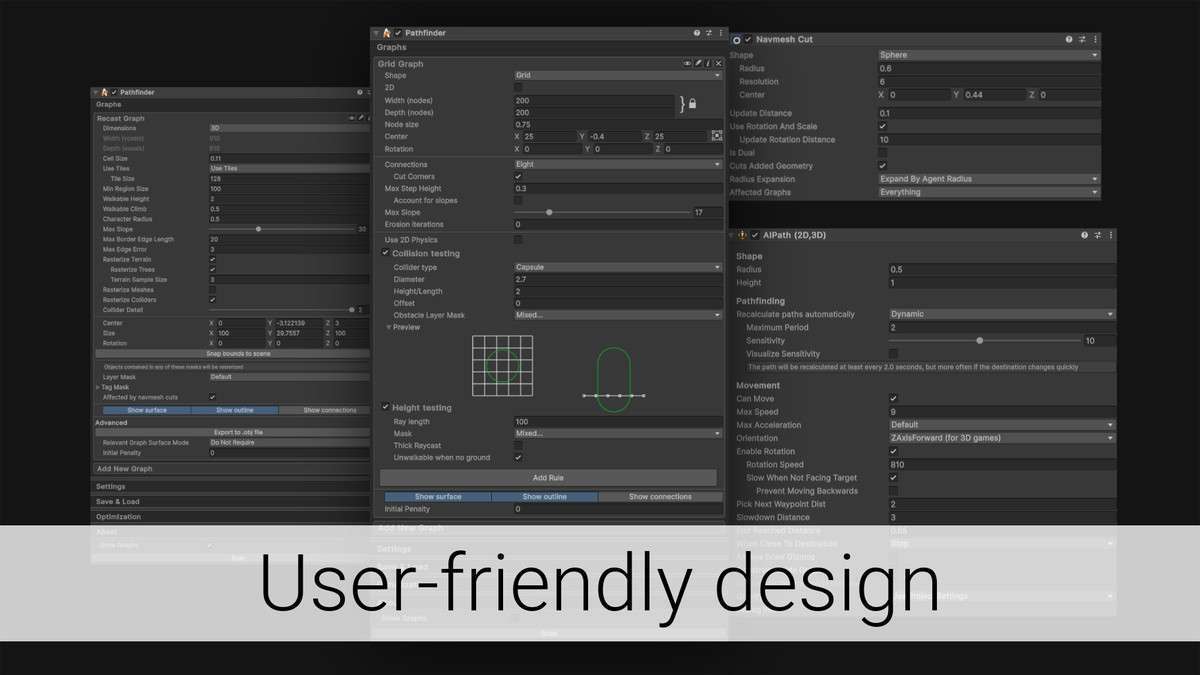Open presets for the Navmesh Cut component
Viewport: 1200px width, 675px height.
1082,39
